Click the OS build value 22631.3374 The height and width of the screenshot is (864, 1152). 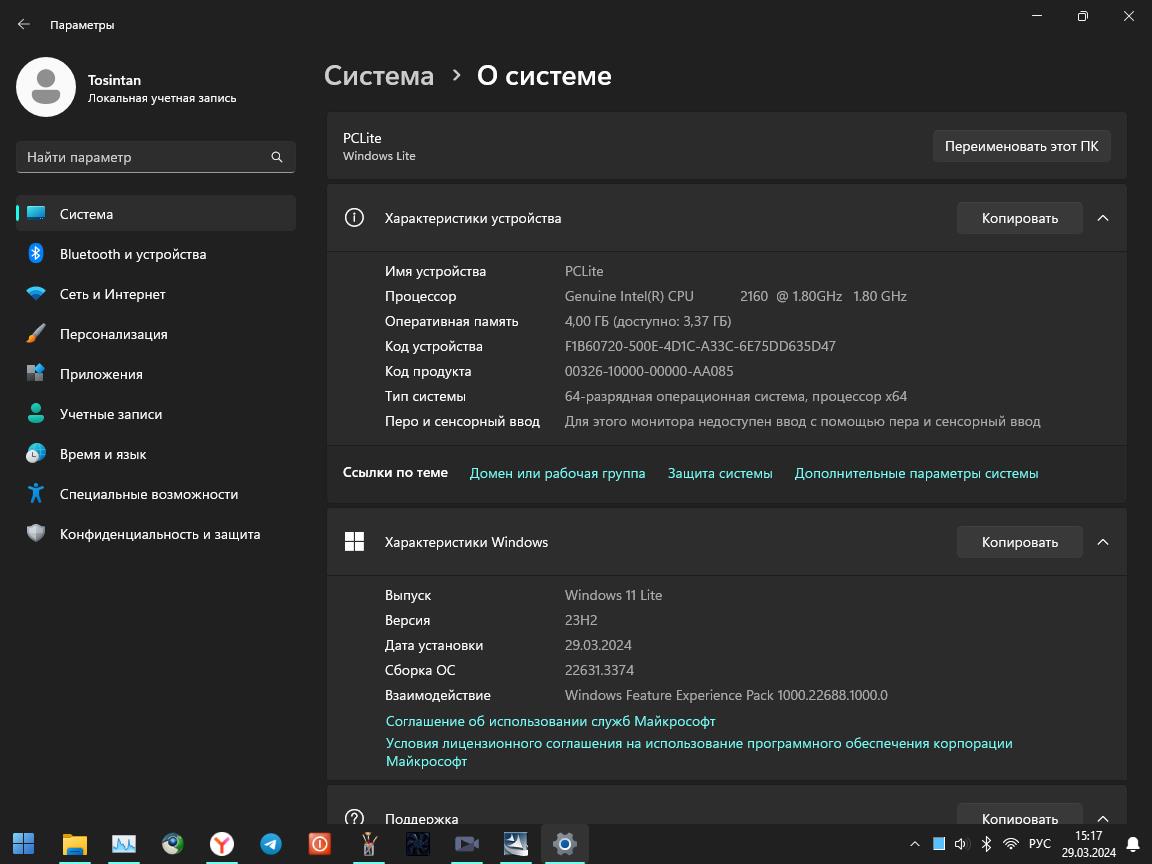(600, 670)
